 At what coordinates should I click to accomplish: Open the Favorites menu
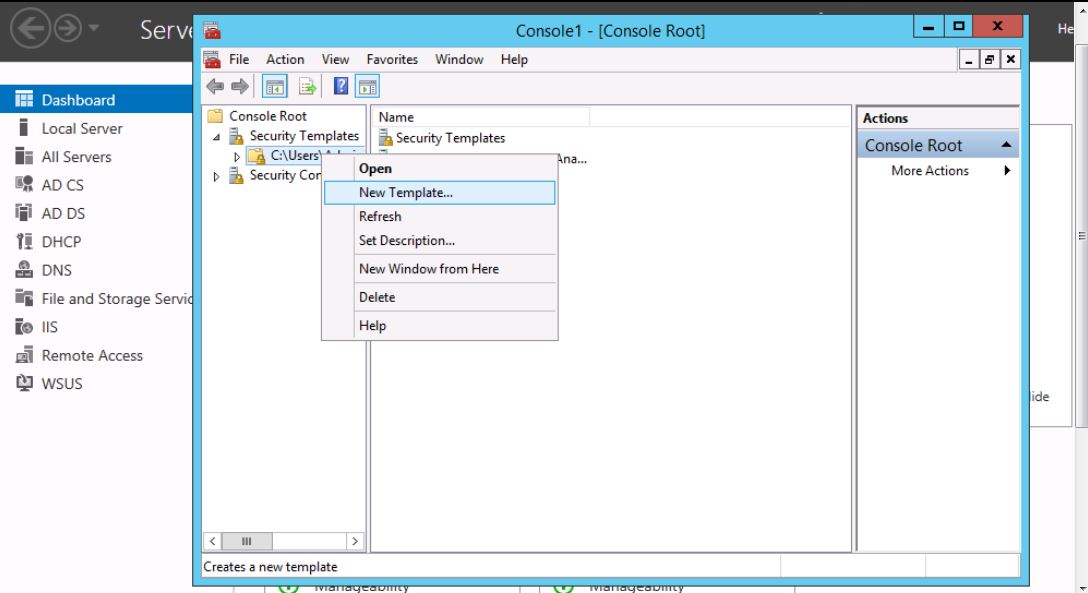392,60
